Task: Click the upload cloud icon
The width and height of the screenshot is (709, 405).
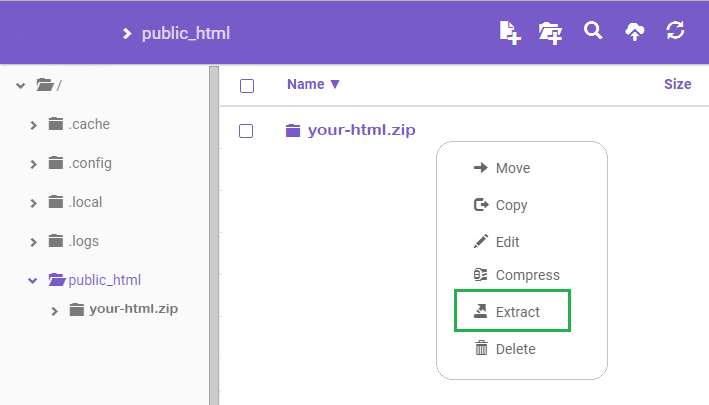Action: click(x=635, y=32)
